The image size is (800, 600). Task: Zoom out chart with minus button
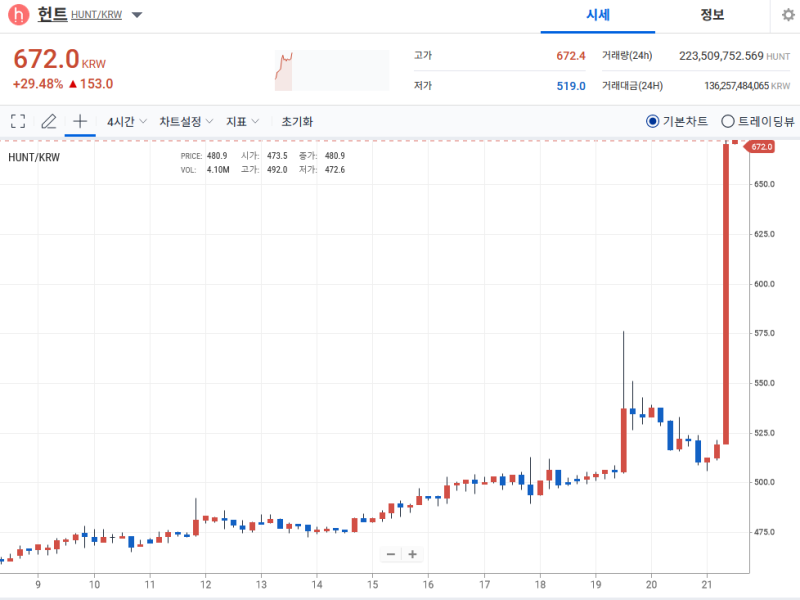coord(391,554)
